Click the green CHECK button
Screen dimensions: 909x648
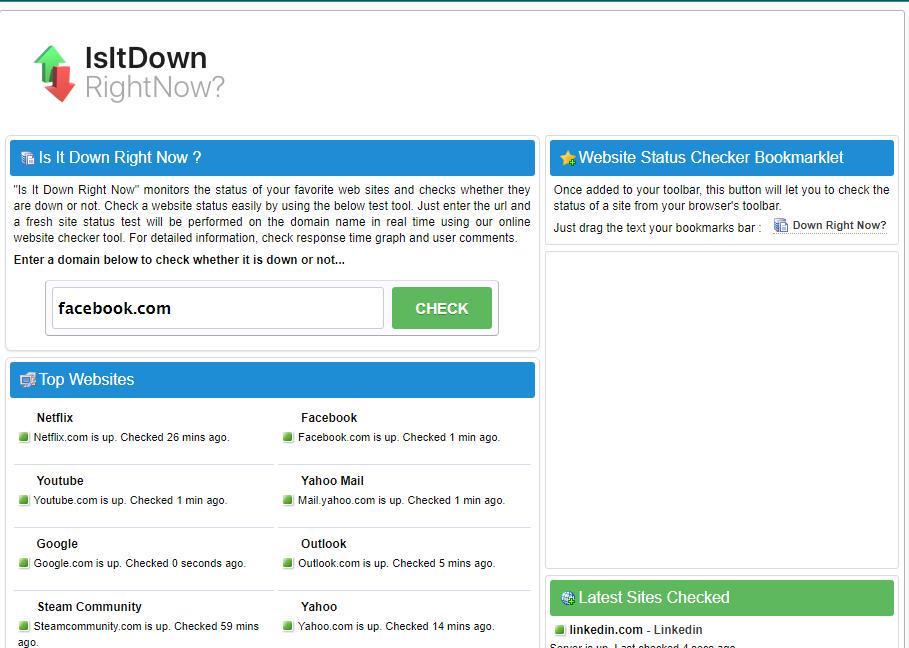pos(442,308)
